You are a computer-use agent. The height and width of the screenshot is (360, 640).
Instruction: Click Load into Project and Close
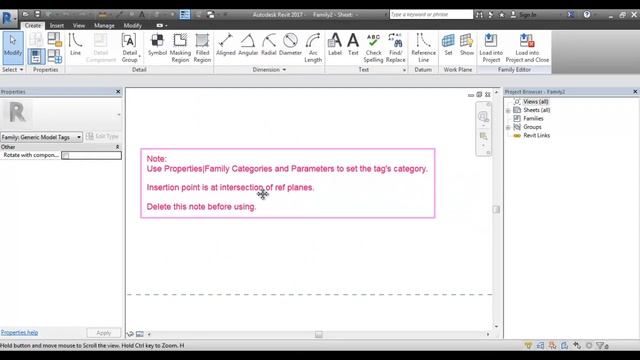point(527,48)
